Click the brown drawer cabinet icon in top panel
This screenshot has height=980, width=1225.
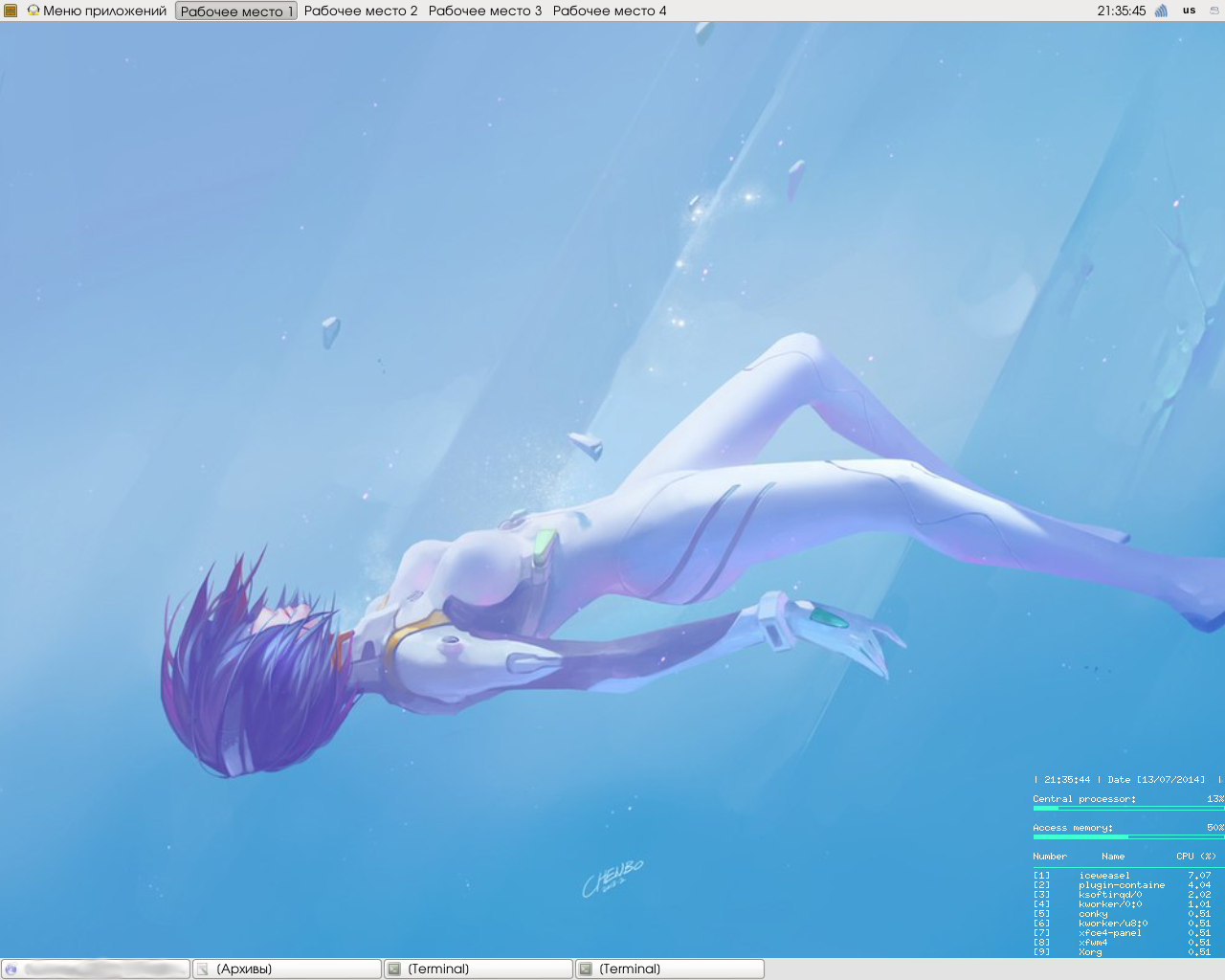tap(11, 11)
